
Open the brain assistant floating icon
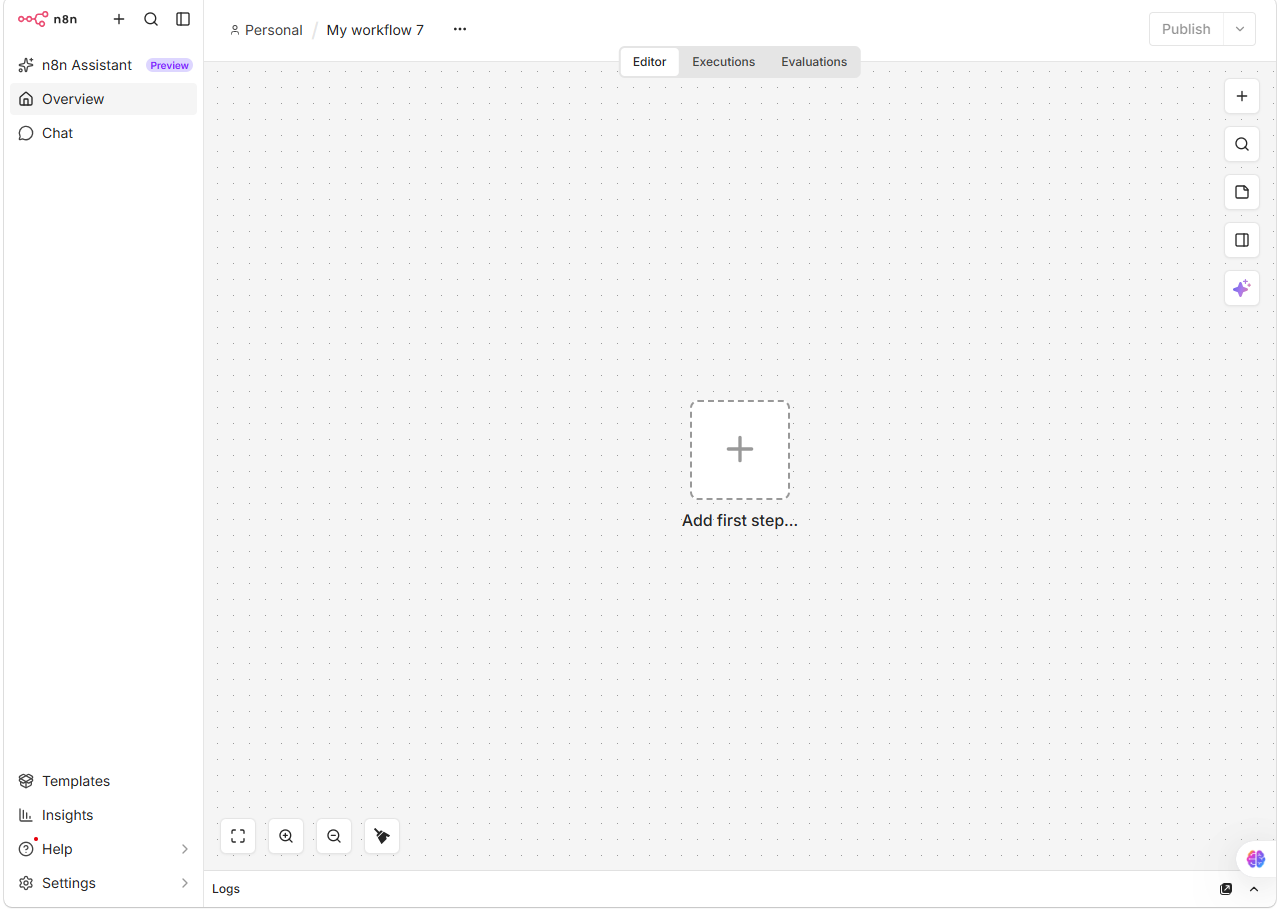pos(1256,859)
